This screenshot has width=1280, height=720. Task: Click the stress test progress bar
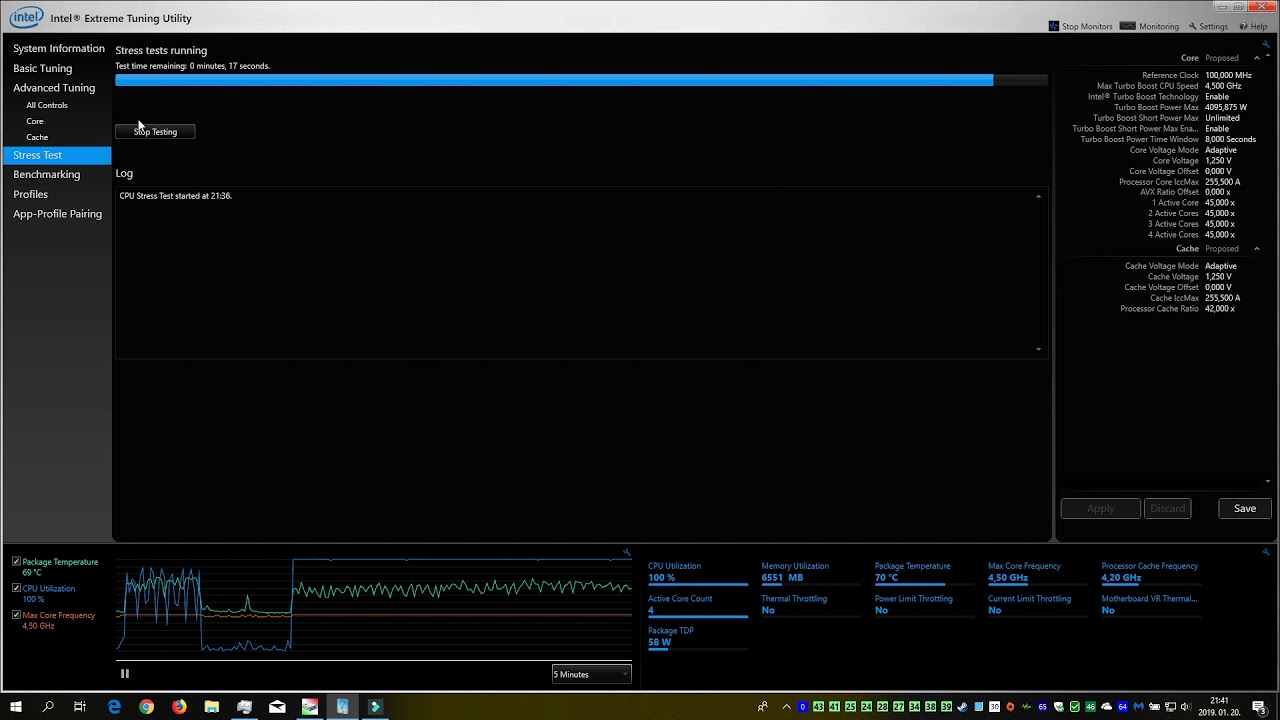point(581,80)
